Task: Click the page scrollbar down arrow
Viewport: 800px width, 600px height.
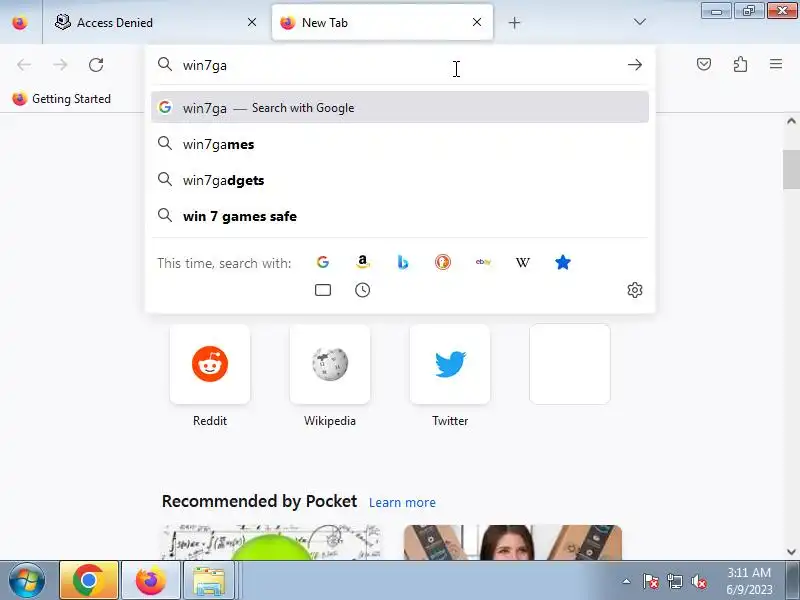Action: pyautogui.click(x=791, y=552)
